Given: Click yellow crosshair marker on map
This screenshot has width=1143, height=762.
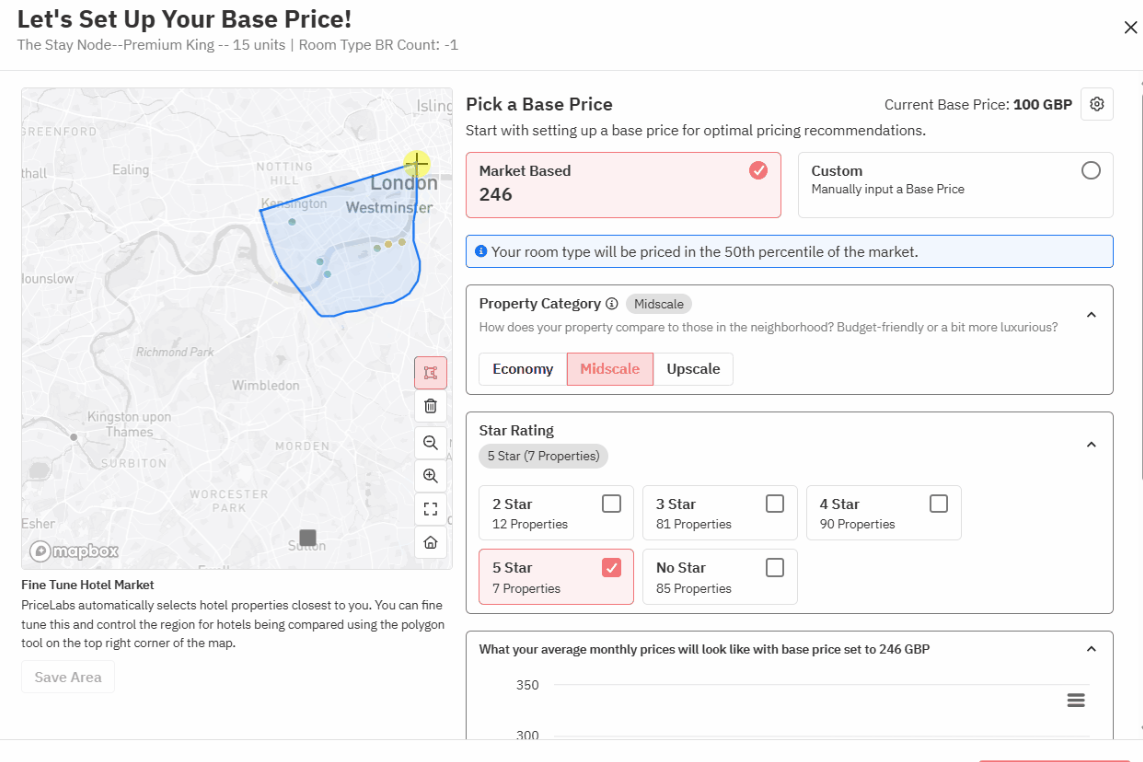Looking at the screenshot, I should click(x=417, y=164).
